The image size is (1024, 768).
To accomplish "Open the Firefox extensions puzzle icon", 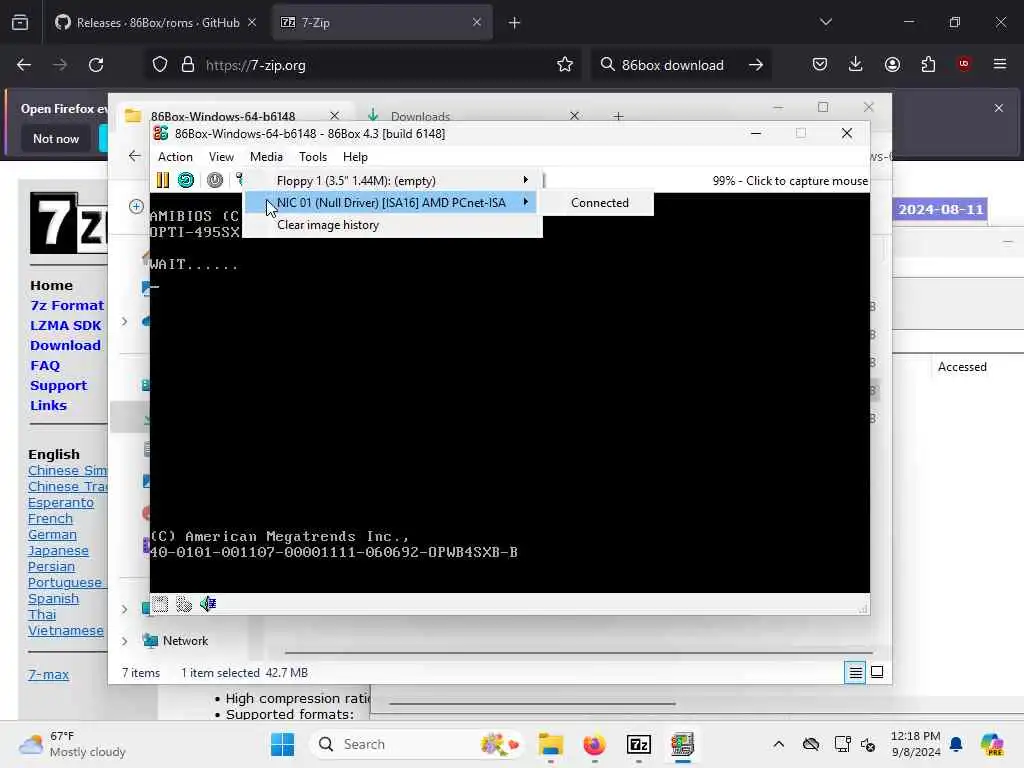I will point(928,65).
